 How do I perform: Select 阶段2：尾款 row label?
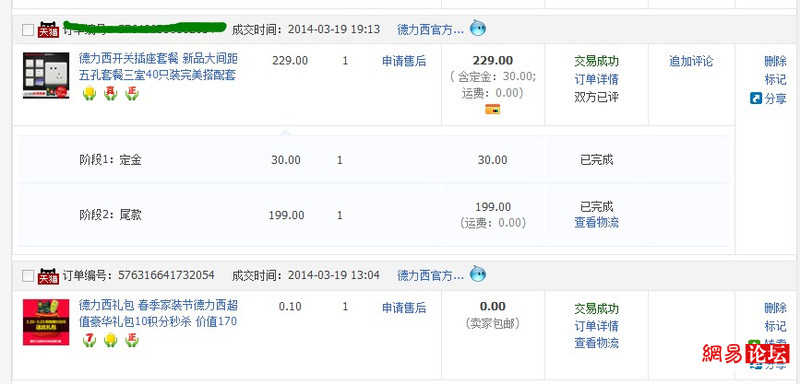(x=111, y=215)
